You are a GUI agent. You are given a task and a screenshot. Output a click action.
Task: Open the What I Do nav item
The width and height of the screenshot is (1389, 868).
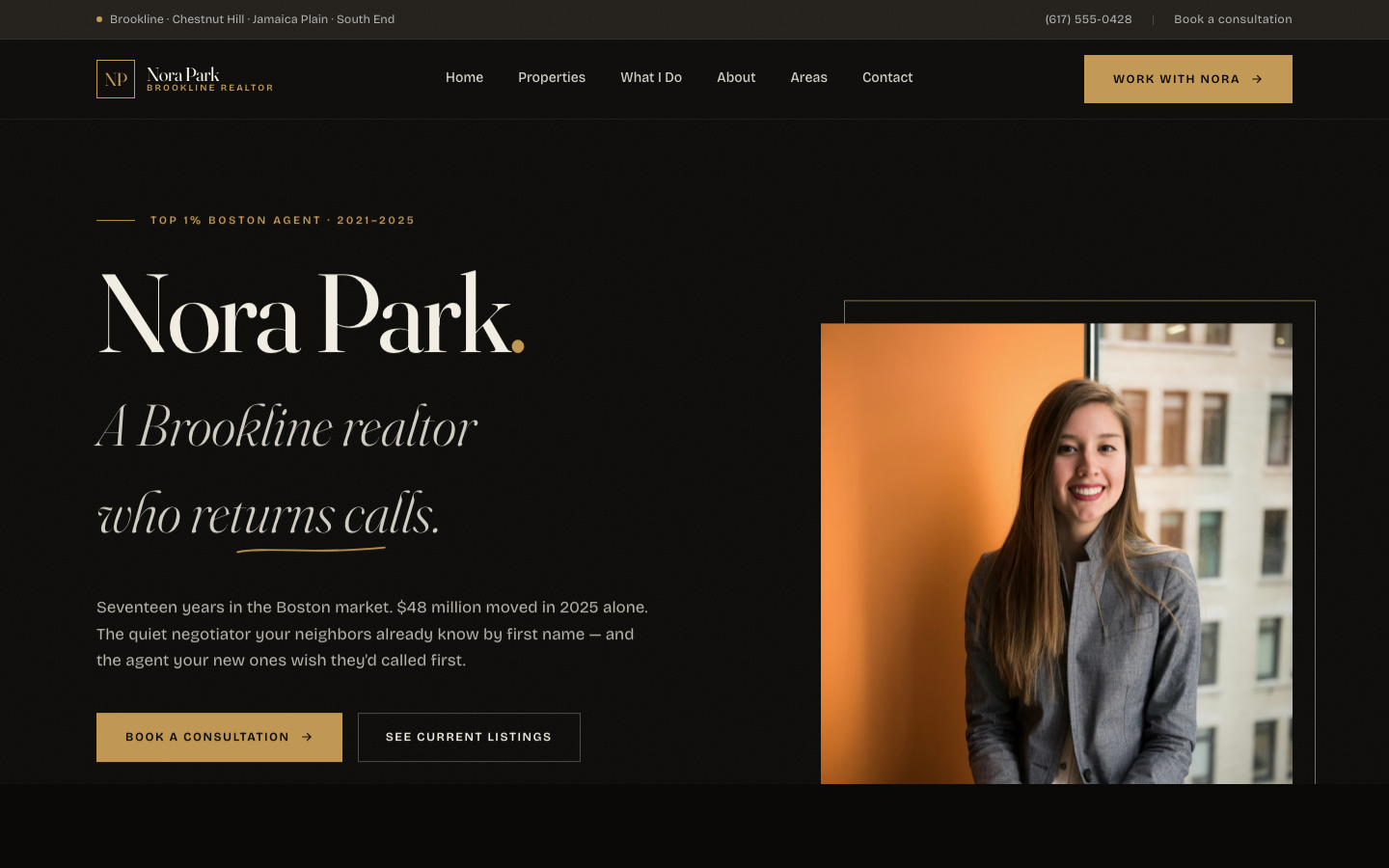[651, 77]
